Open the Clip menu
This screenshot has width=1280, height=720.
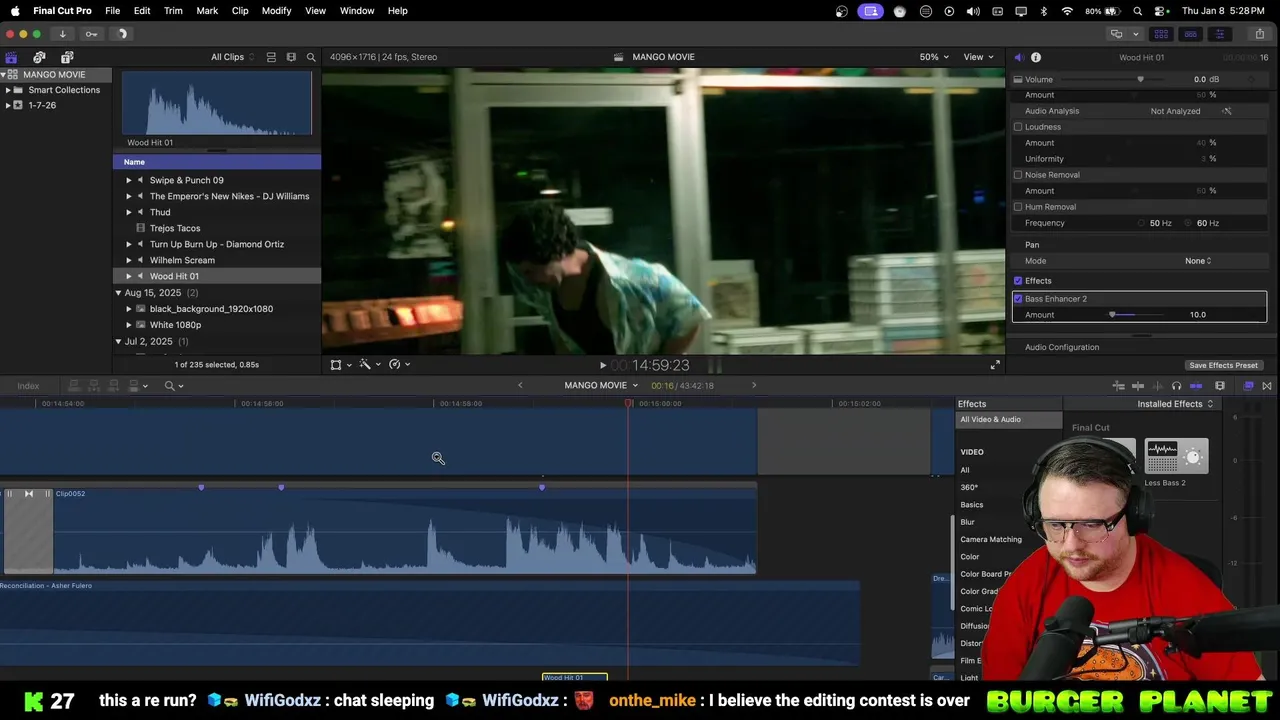click(x=240, y=11)
